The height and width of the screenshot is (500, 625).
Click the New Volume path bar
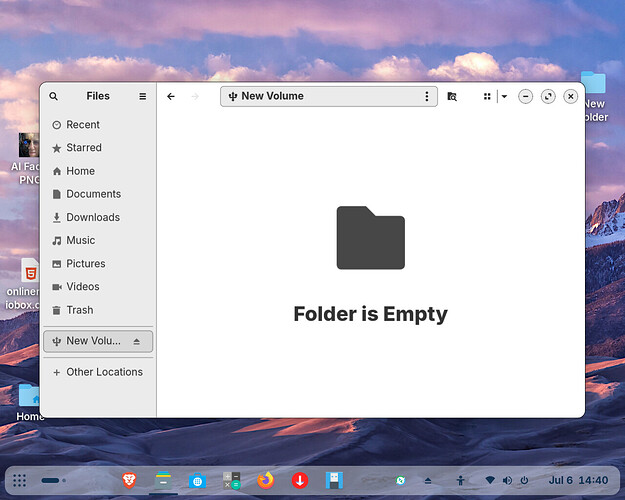click(329, 96)
